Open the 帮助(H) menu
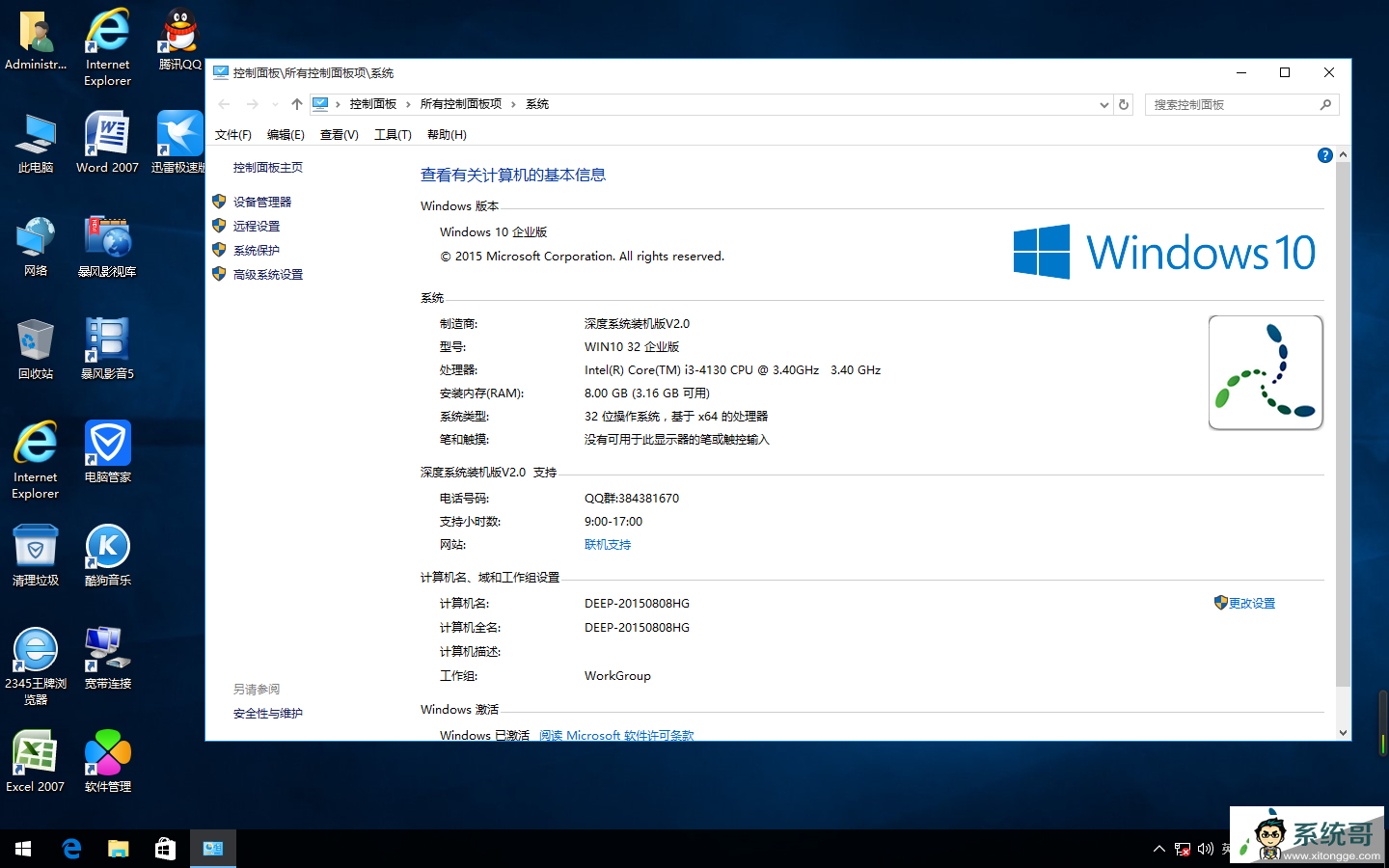 [x=447, y=135]
